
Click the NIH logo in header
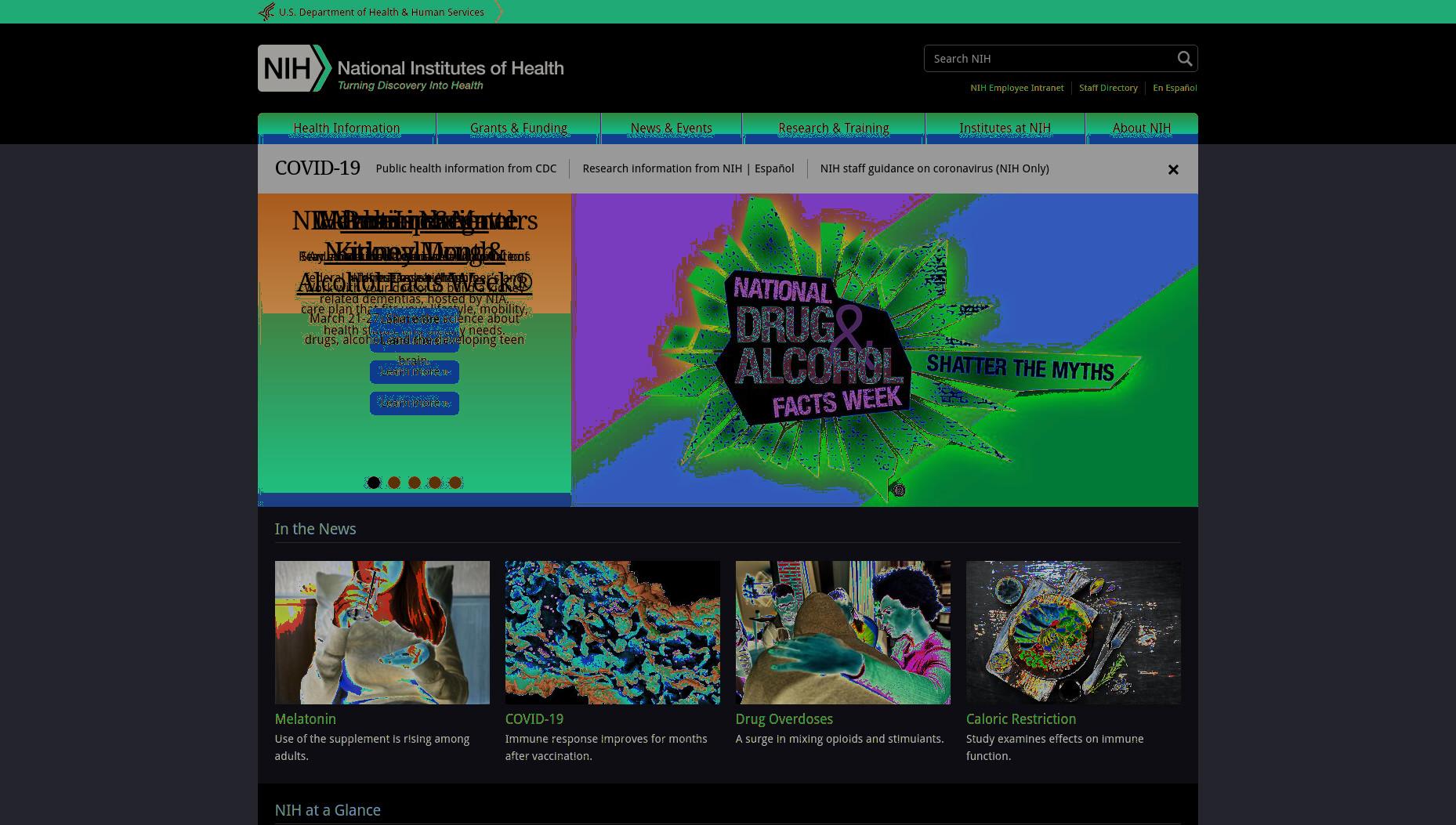click(411, 68)
